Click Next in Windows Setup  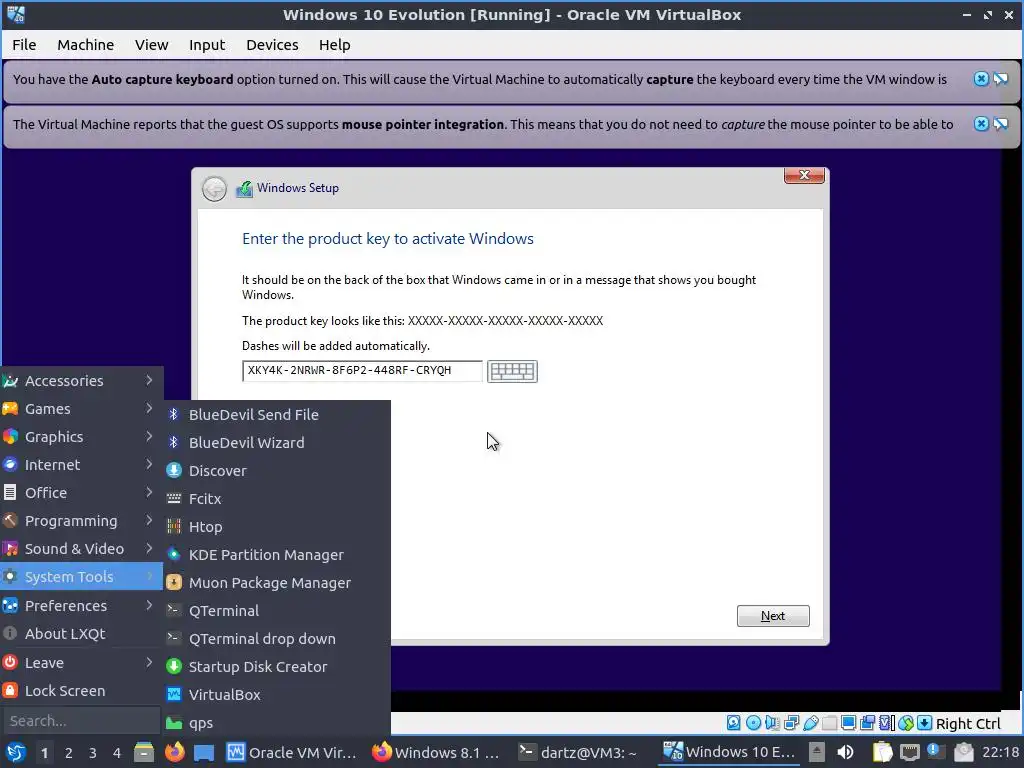(x=773, y=616)
